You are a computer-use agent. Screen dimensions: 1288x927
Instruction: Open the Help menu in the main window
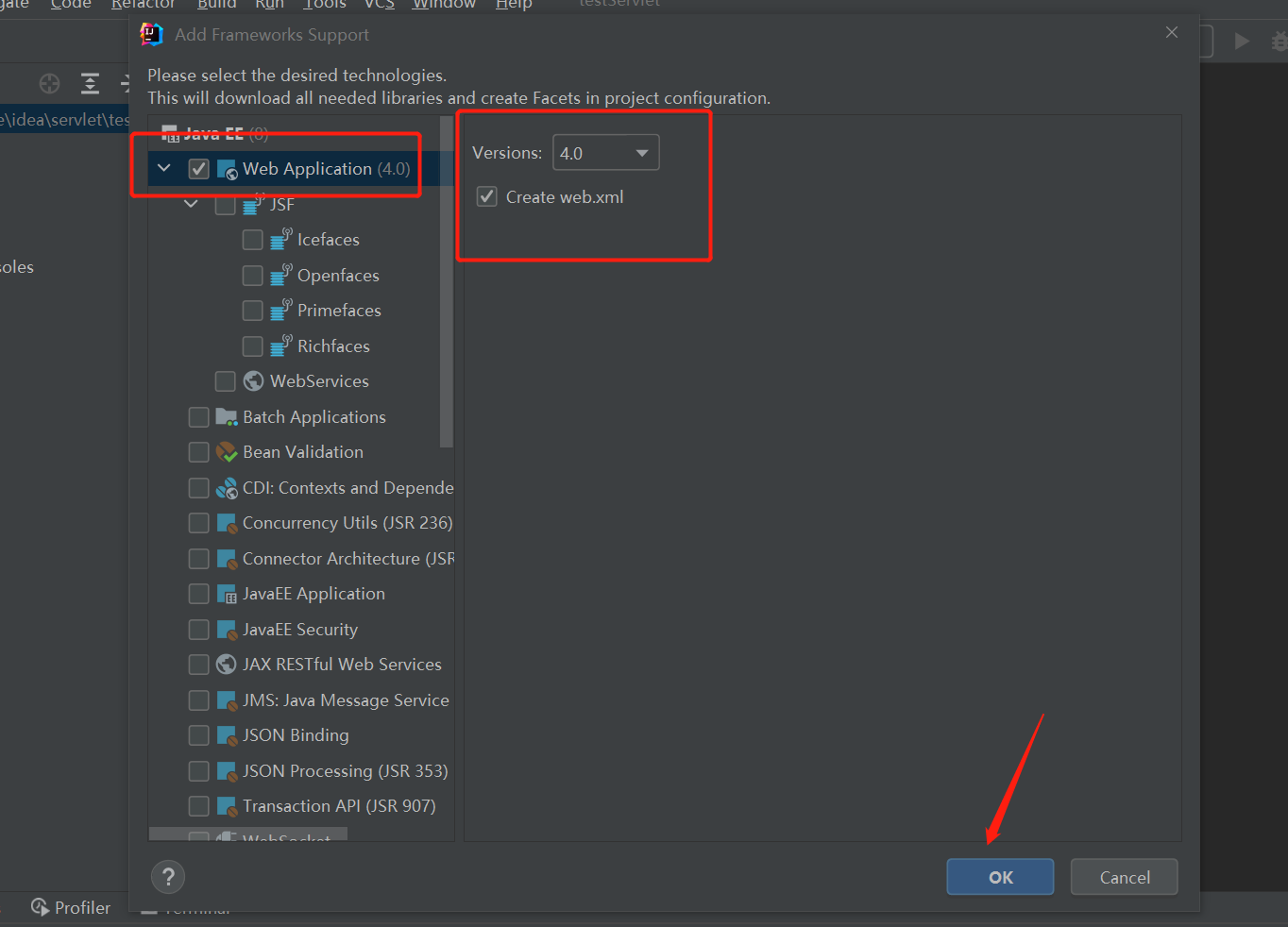tap(514, 5)
